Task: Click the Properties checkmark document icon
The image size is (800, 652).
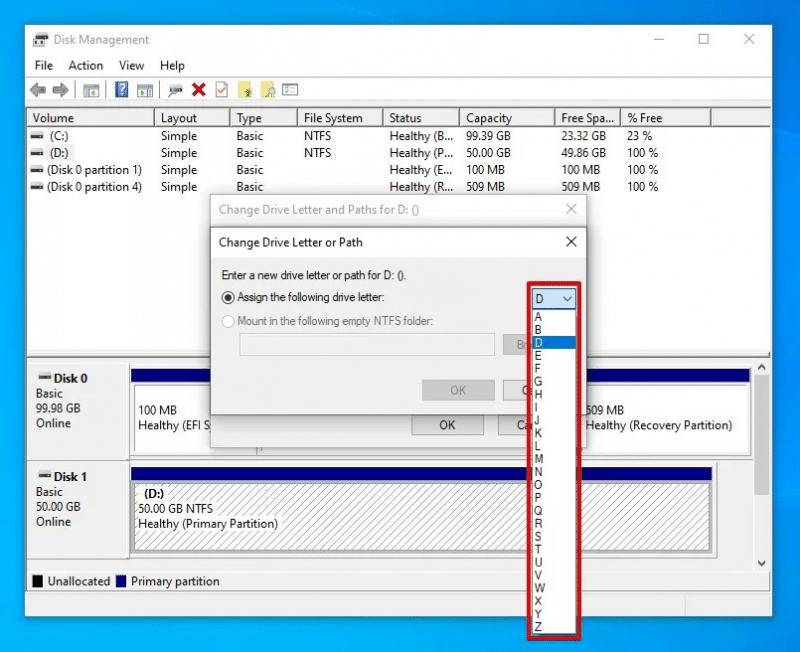Action: pos(221,90)
